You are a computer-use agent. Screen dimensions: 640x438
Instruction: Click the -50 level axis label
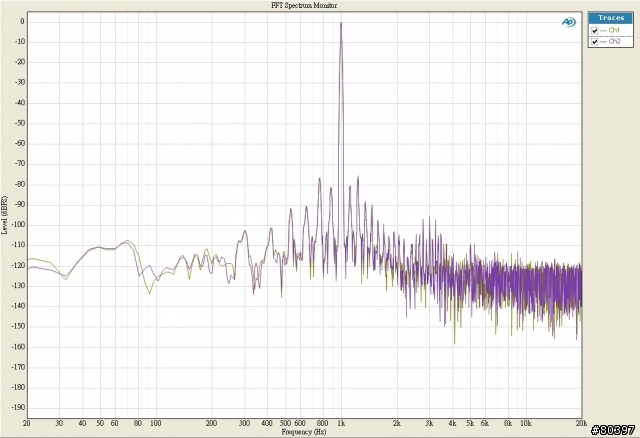(20, 123)
